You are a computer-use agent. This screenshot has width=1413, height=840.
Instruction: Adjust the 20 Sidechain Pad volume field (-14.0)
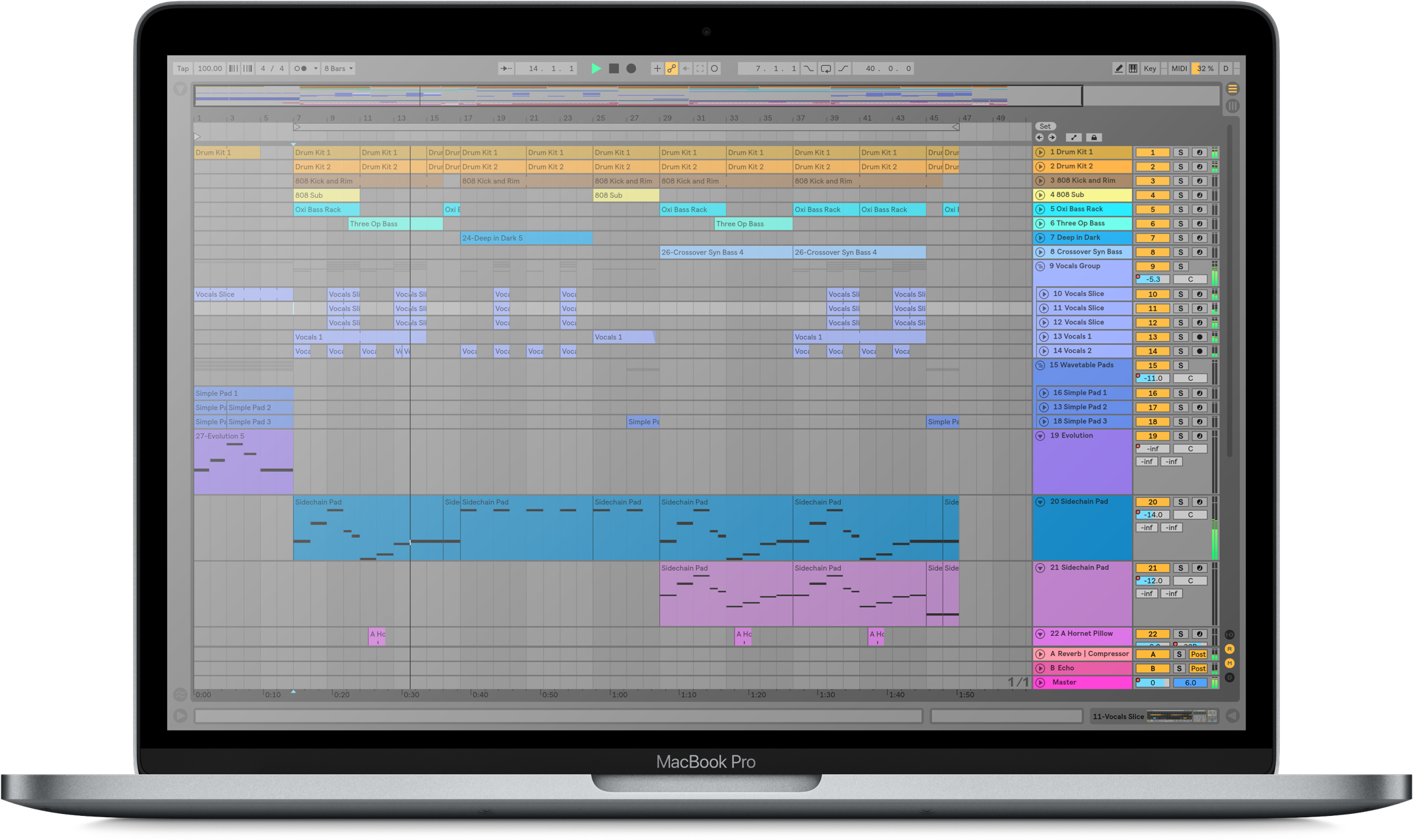[1153, 515]
